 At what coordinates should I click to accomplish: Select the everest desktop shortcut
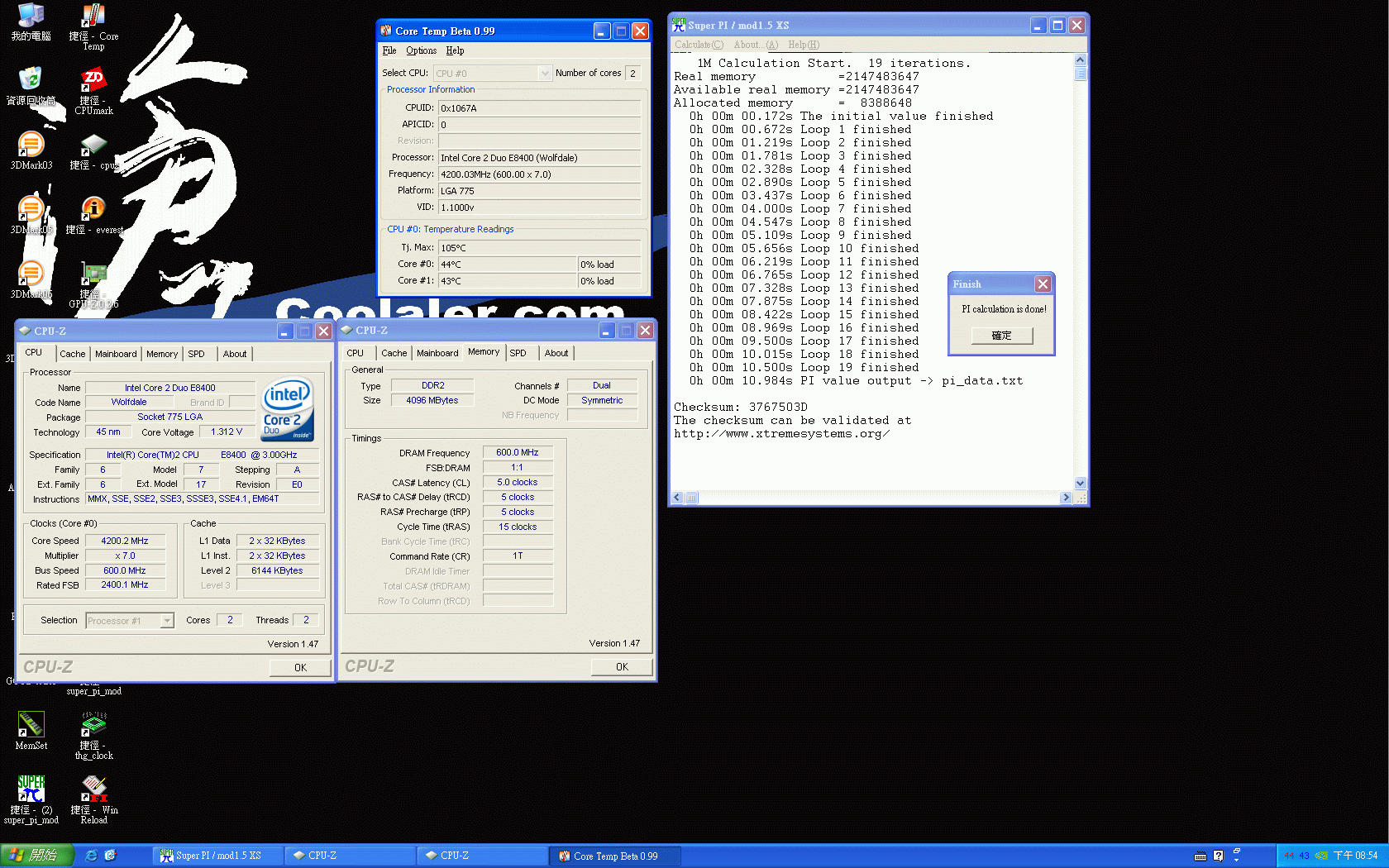(x=93, y=216)
